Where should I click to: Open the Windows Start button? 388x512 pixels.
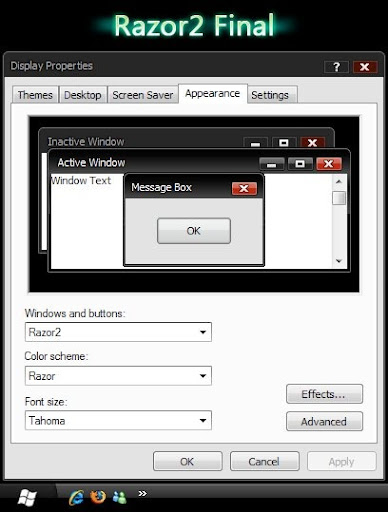pos(27,498)
